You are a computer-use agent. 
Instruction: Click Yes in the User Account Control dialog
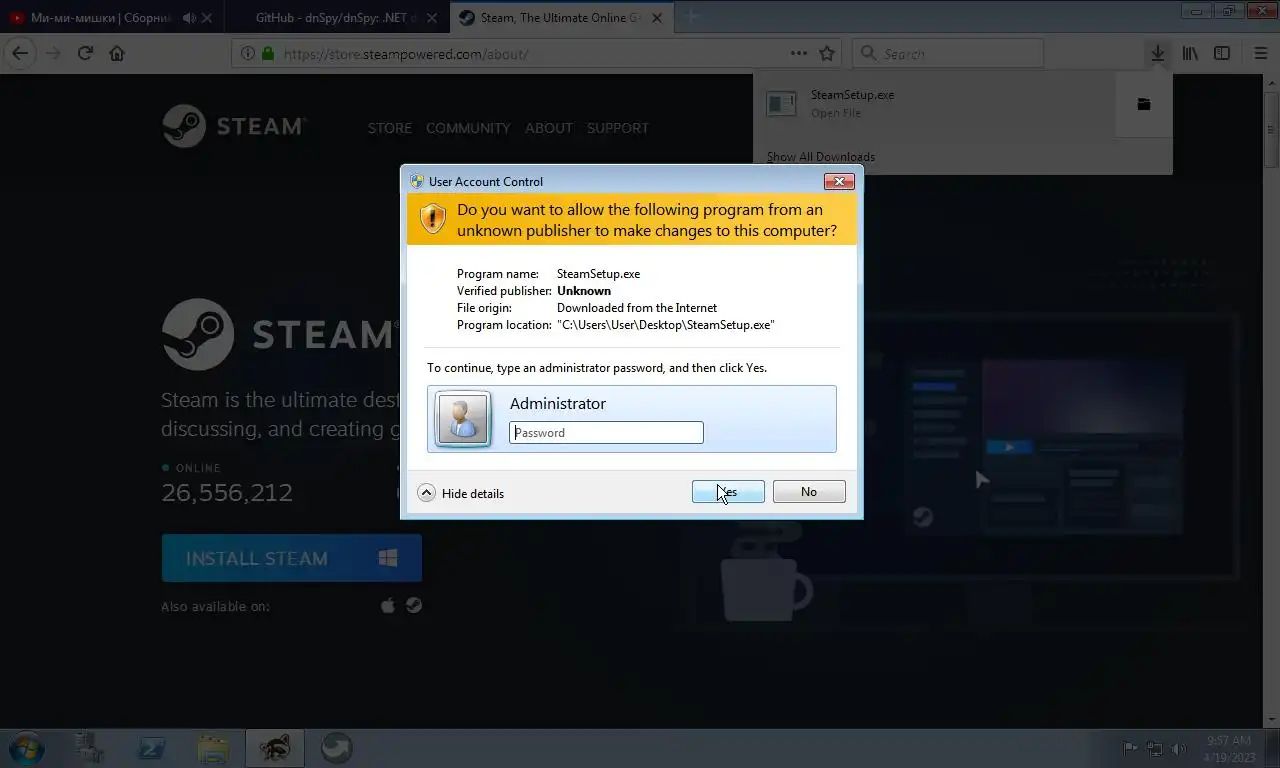coord(728,492)
